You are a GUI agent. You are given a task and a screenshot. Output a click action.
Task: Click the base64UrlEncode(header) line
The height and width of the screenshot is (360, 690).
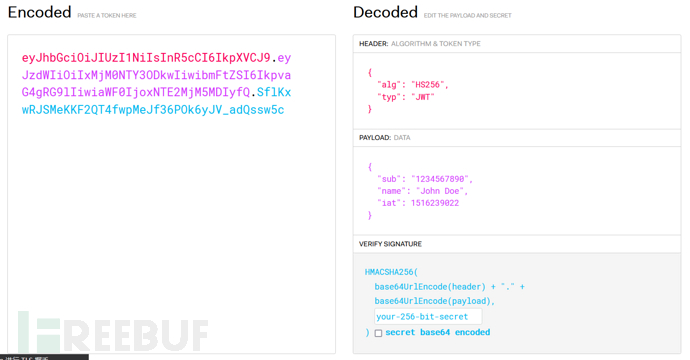449,287
